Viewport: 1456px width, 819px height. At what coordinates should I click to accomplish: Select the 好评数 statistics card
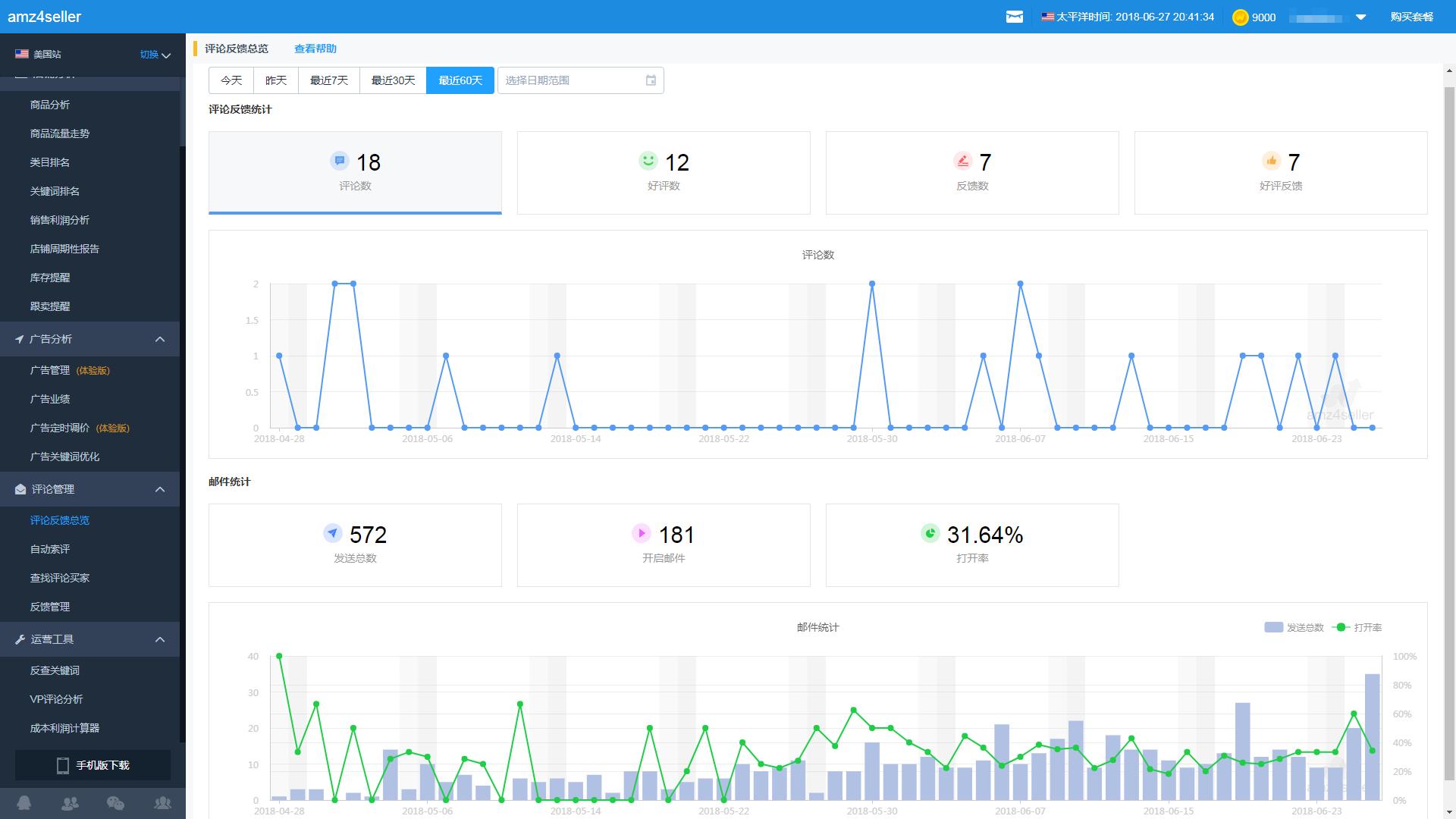(x=664, y=173)
